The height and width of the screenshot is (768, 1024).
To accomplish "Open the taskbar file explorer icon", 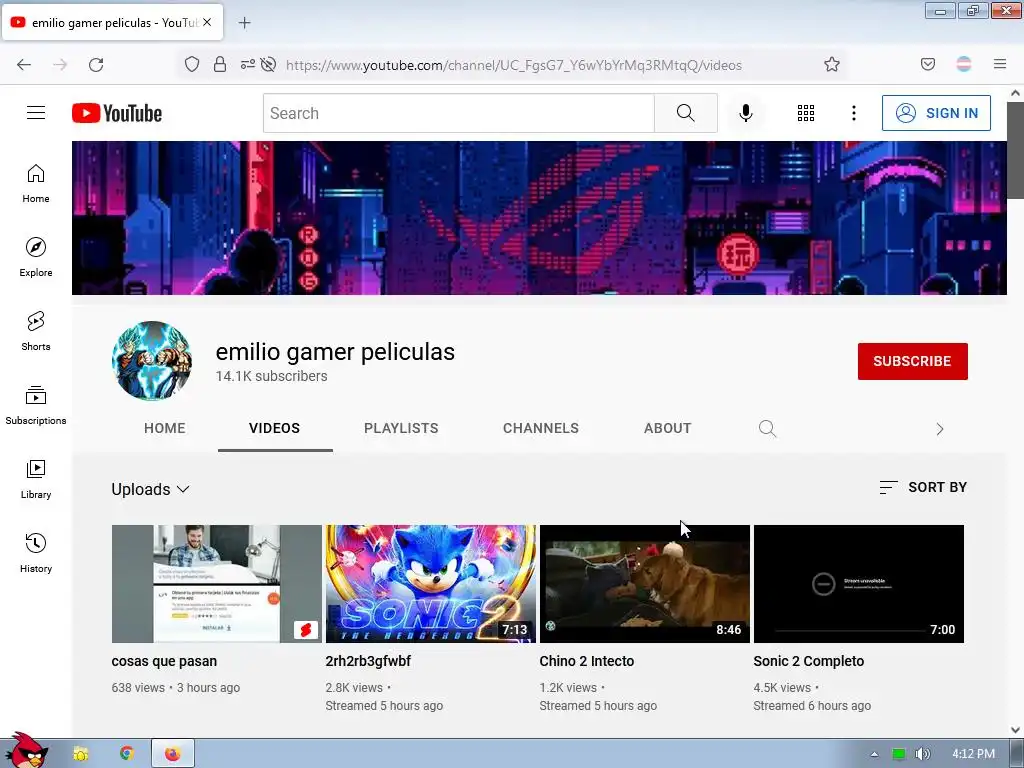I will 81,754.
